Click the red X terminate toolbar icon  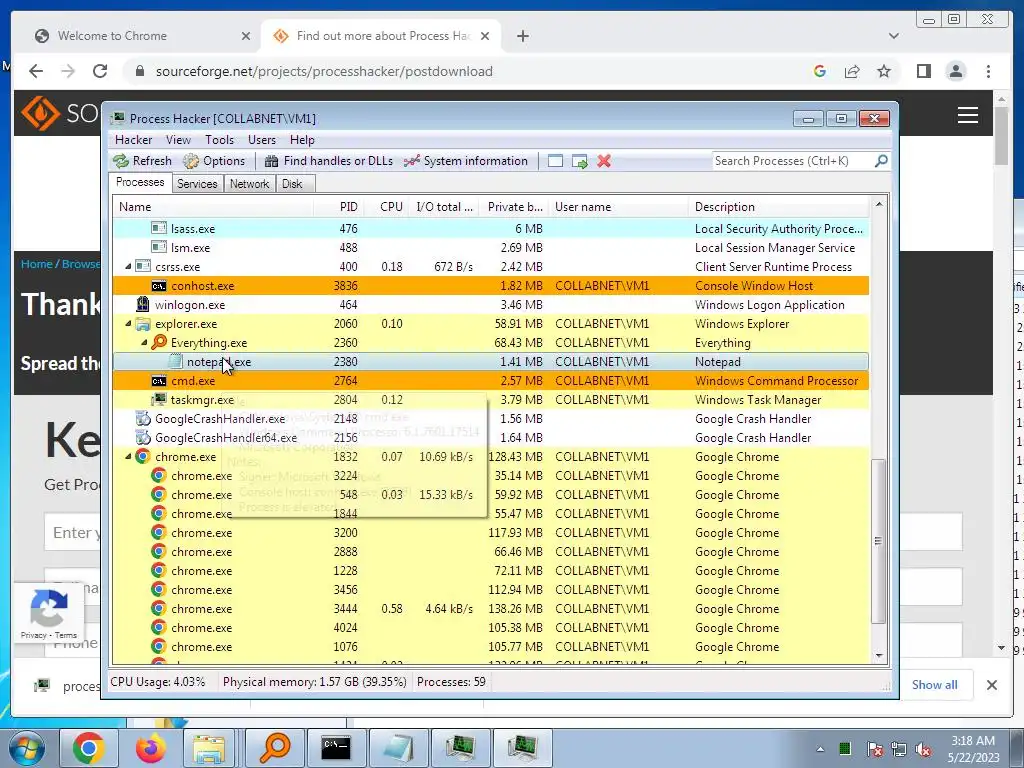(x=604, y=161)
